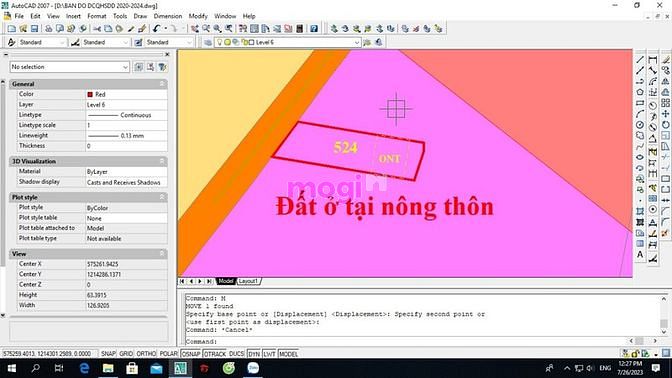Select the Line draw tool
This screenshot has width=672, height=378.
[640, 60]
